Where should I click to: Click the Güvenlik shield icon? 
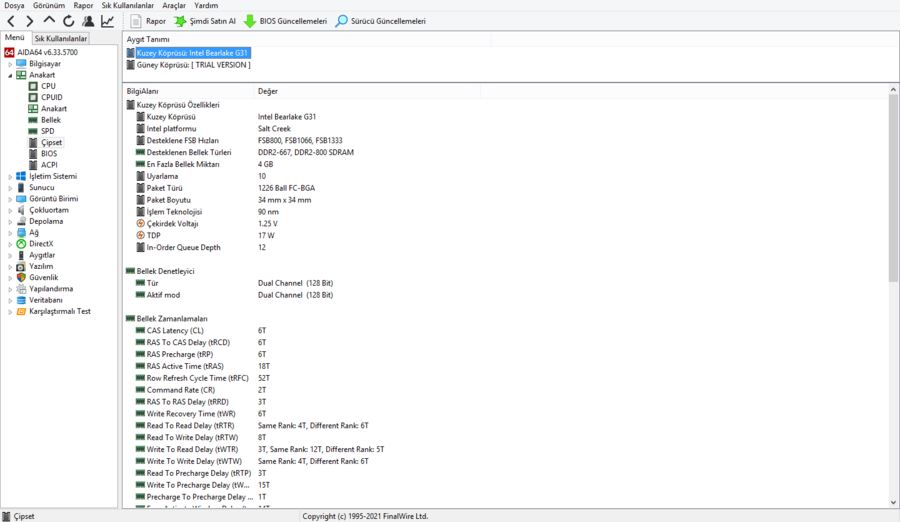pos(21,277)
